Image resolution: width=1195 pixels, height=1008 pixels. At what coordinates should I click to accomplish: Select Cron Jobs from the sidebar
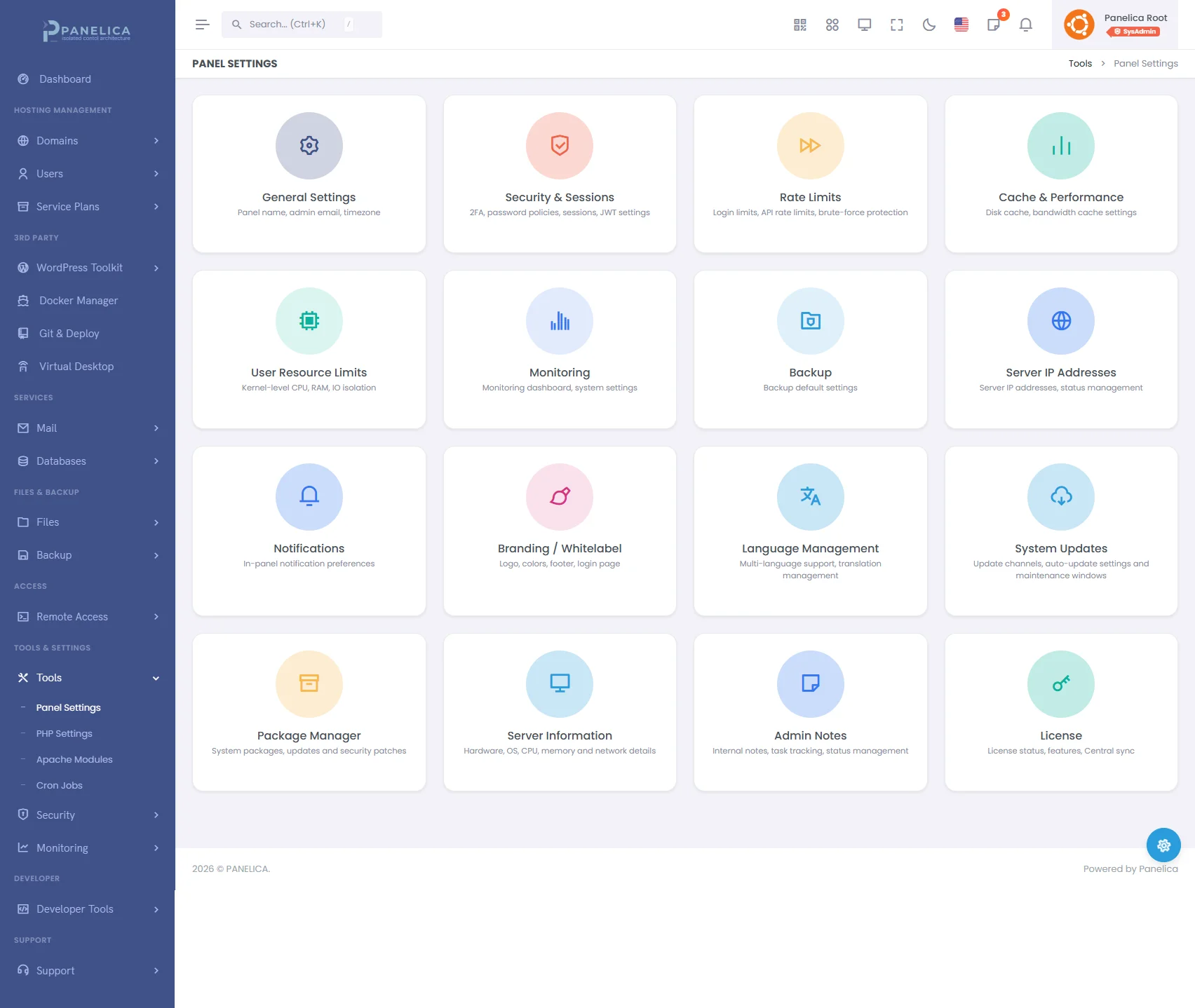pos(60,786)
